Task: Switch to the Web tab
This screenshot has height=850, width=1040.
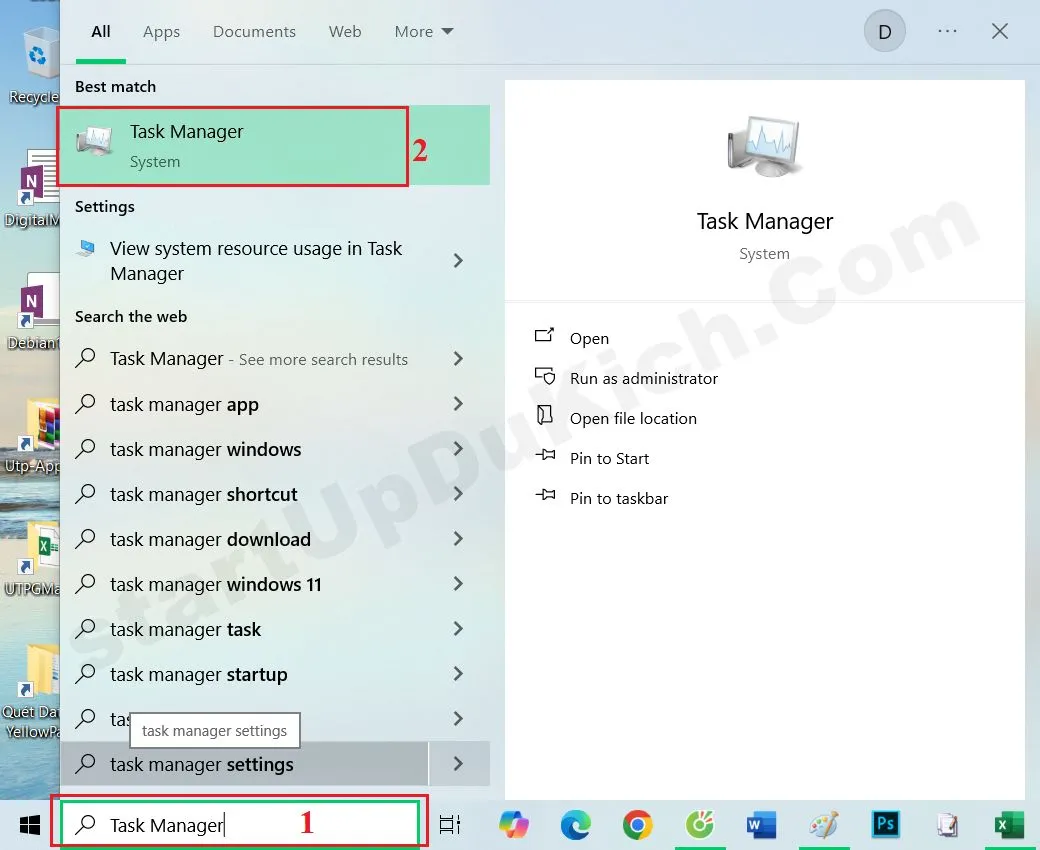Action: (345, 31)
